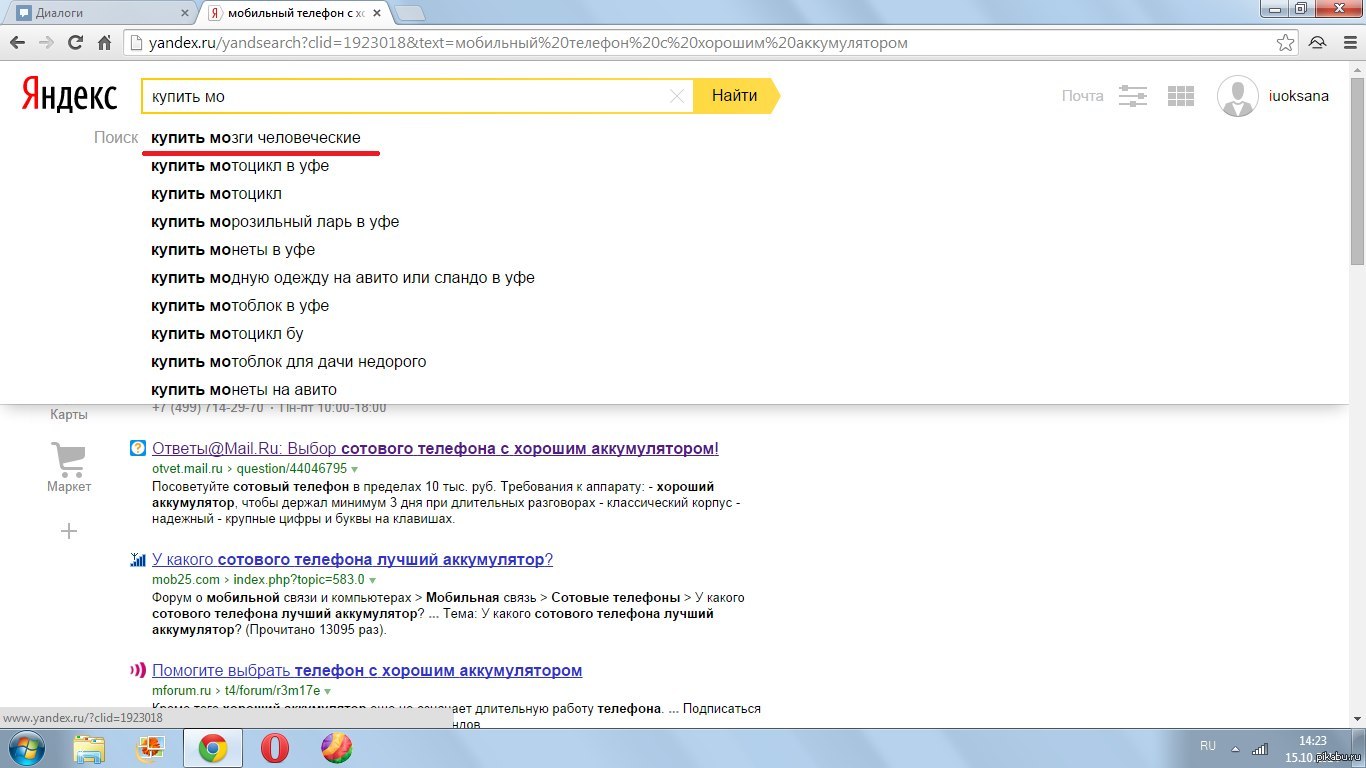Select suggestion купить монеты на авито
The image size is (1366, 768).
[244, 389]
